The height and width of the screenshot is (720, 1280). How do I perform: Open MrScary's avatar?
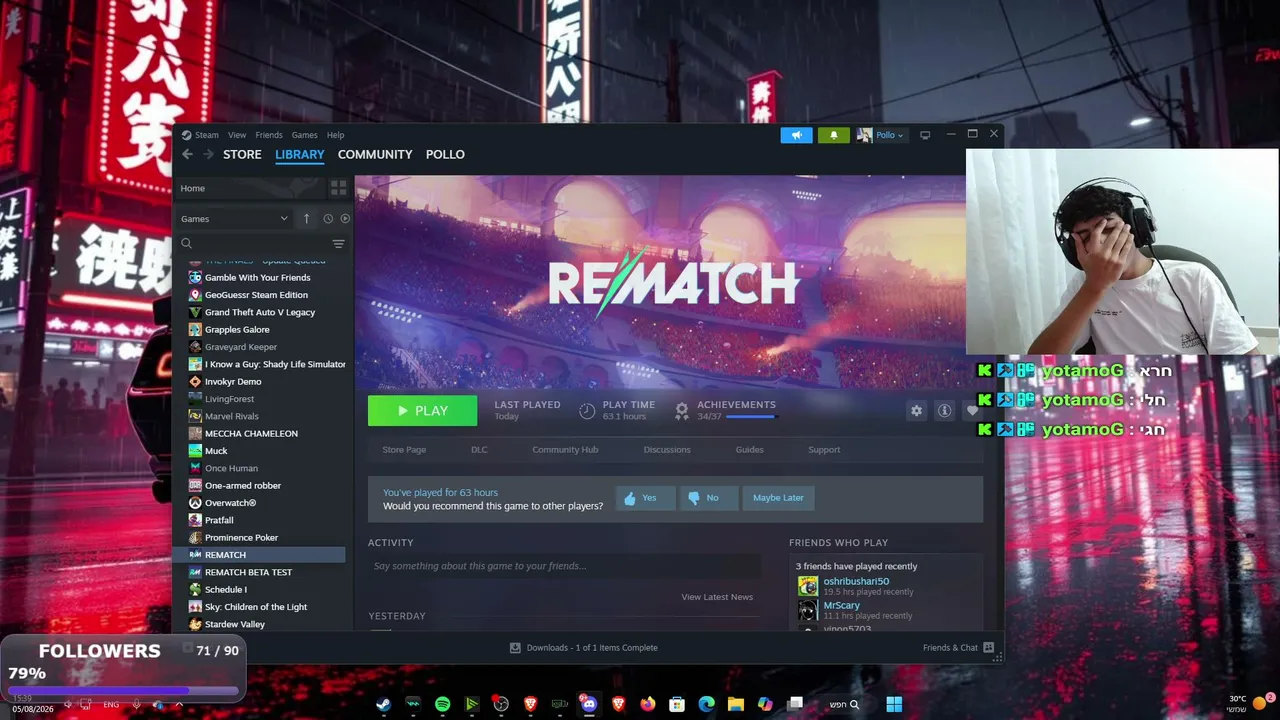[808, 610]
